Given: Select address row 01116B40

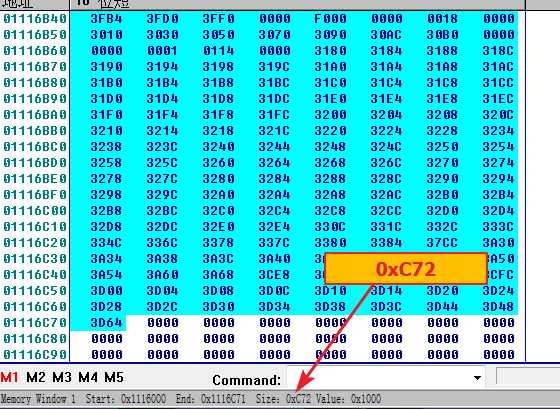Looking at the screenshot, I should [35, 19].
